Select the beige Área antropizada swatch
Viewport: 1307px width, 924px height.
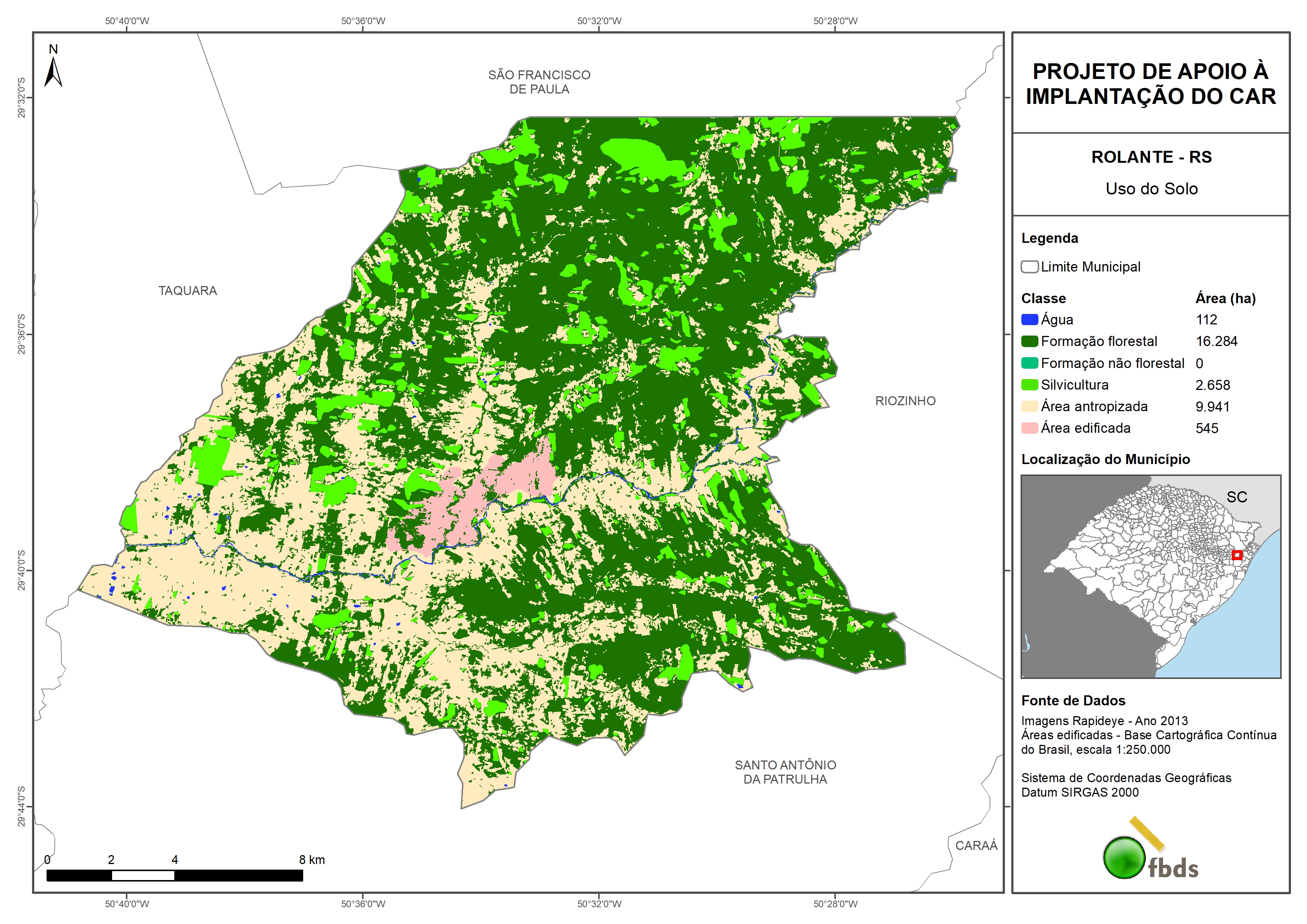tap(1029, 406)
